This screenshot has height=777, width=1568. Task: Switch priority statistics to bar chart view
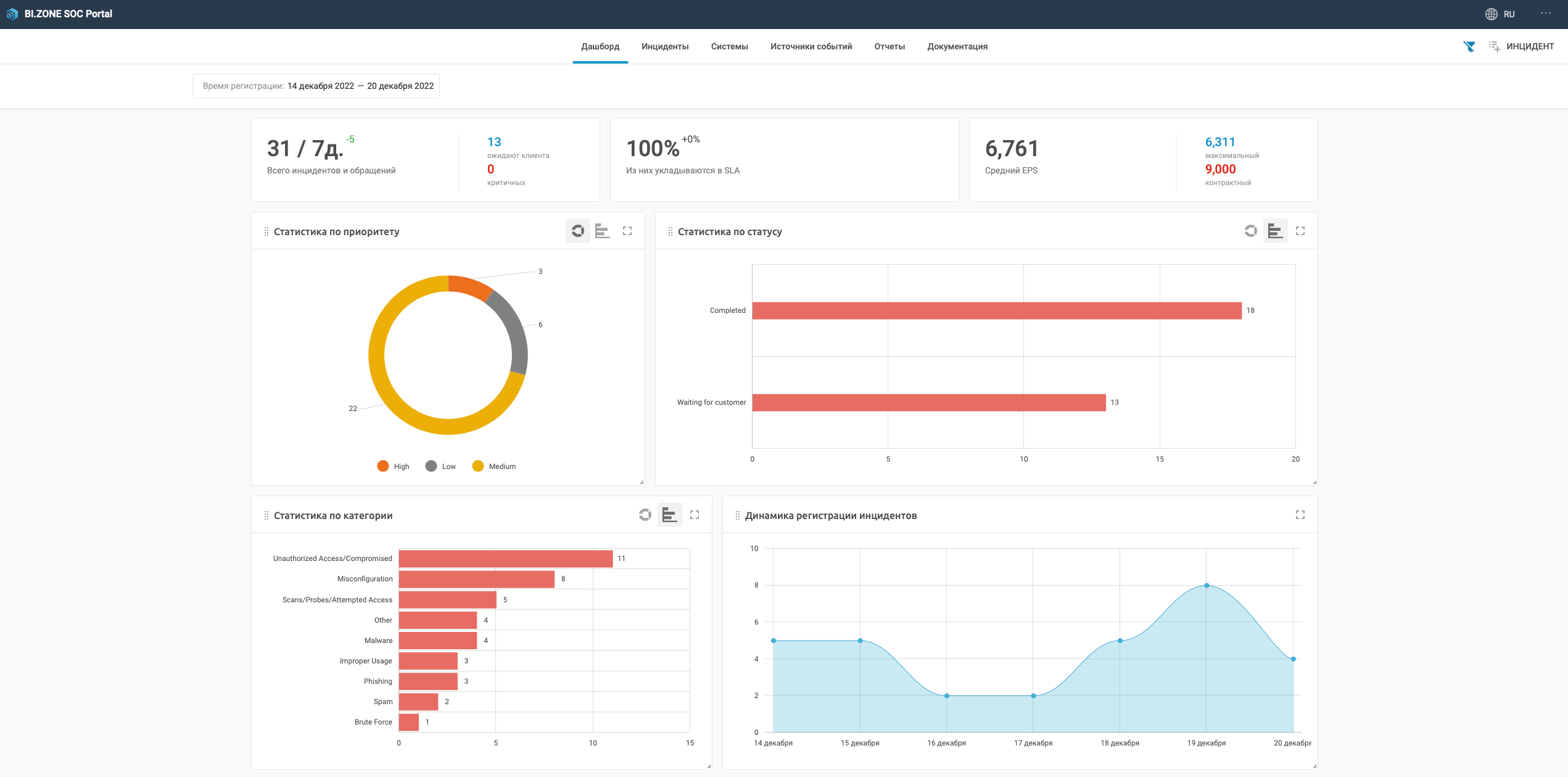(602, 231)
